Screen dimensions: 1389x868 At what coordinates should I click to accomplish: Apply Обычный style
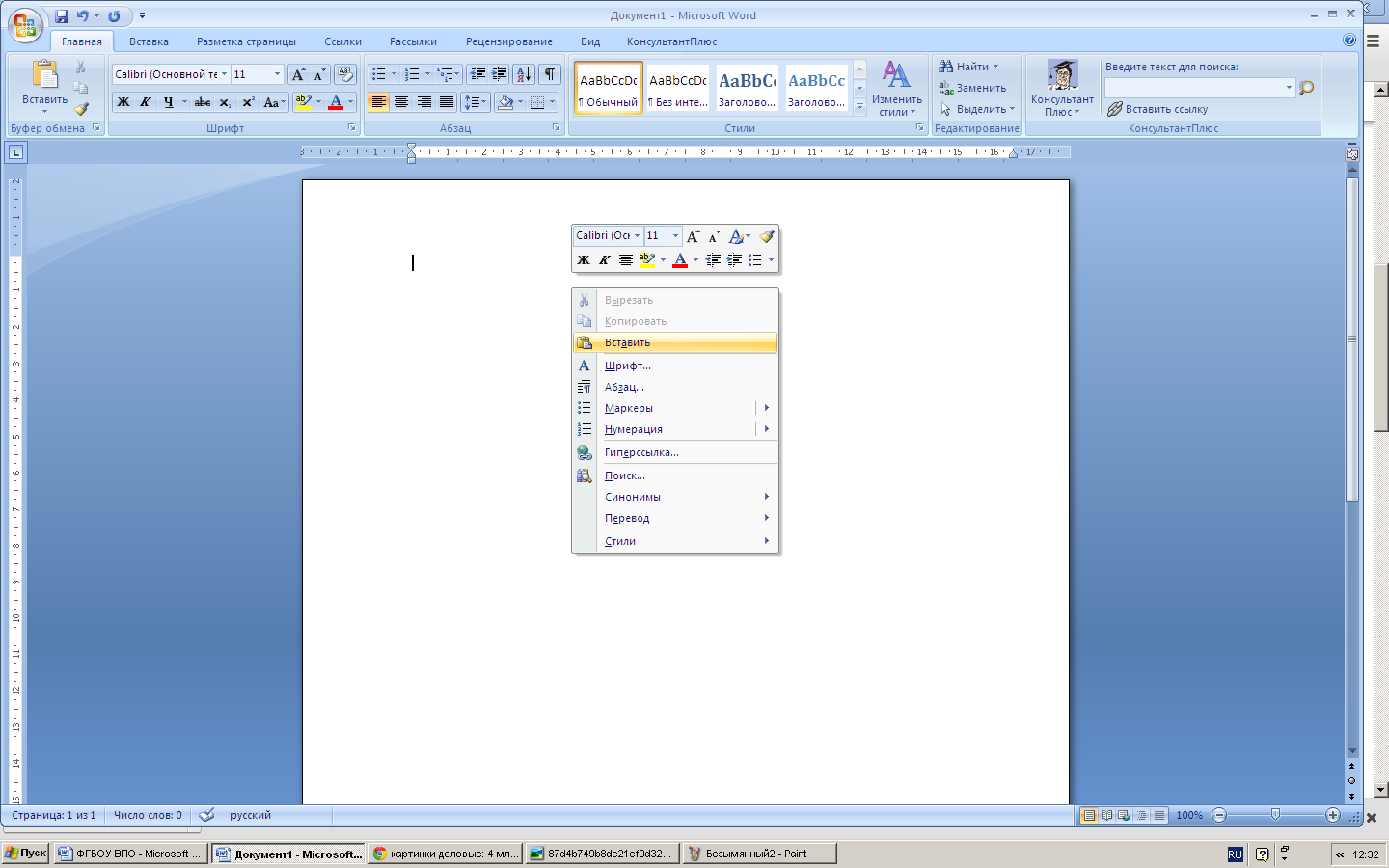609,88
